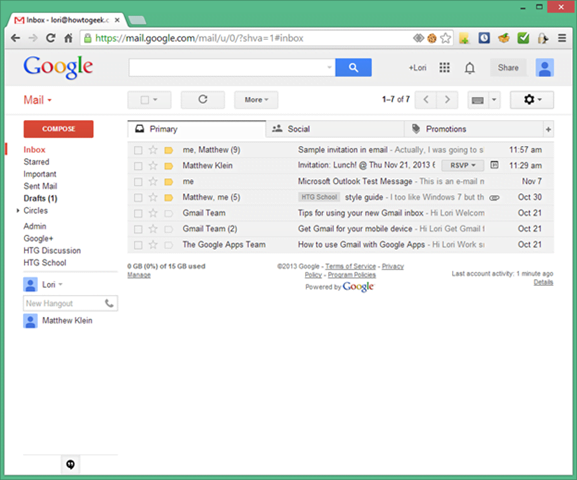577x480 pixels.
Task: Add a new inbox tab with the plus
Action: tap(548, 129)
